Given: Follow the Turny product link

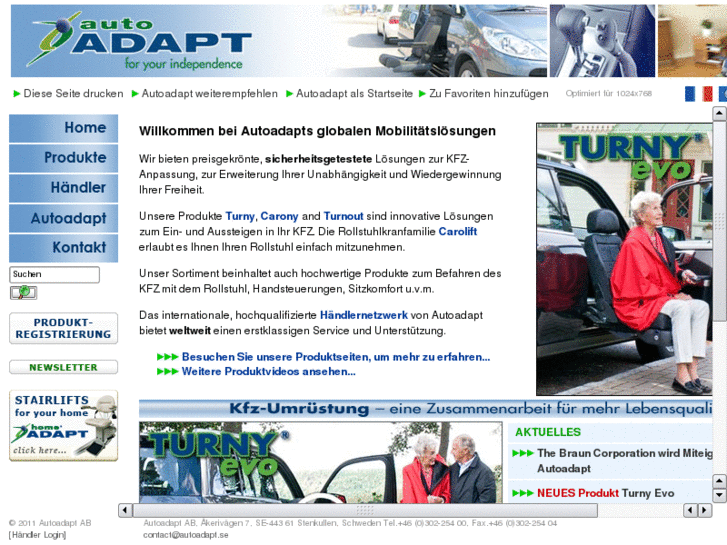Looking at the screenshot, I should click(x=240, y=216).
